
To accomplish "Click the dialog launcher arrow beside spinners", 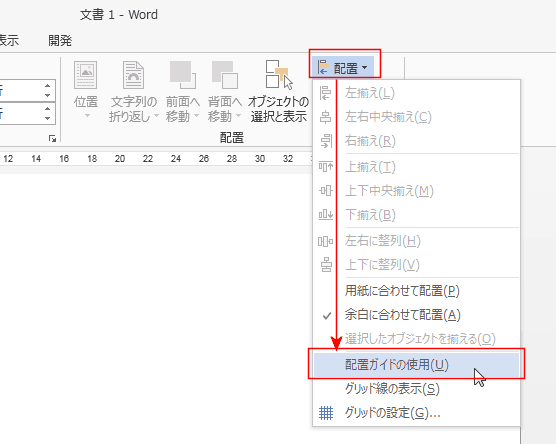I will (x=52, y=139).
